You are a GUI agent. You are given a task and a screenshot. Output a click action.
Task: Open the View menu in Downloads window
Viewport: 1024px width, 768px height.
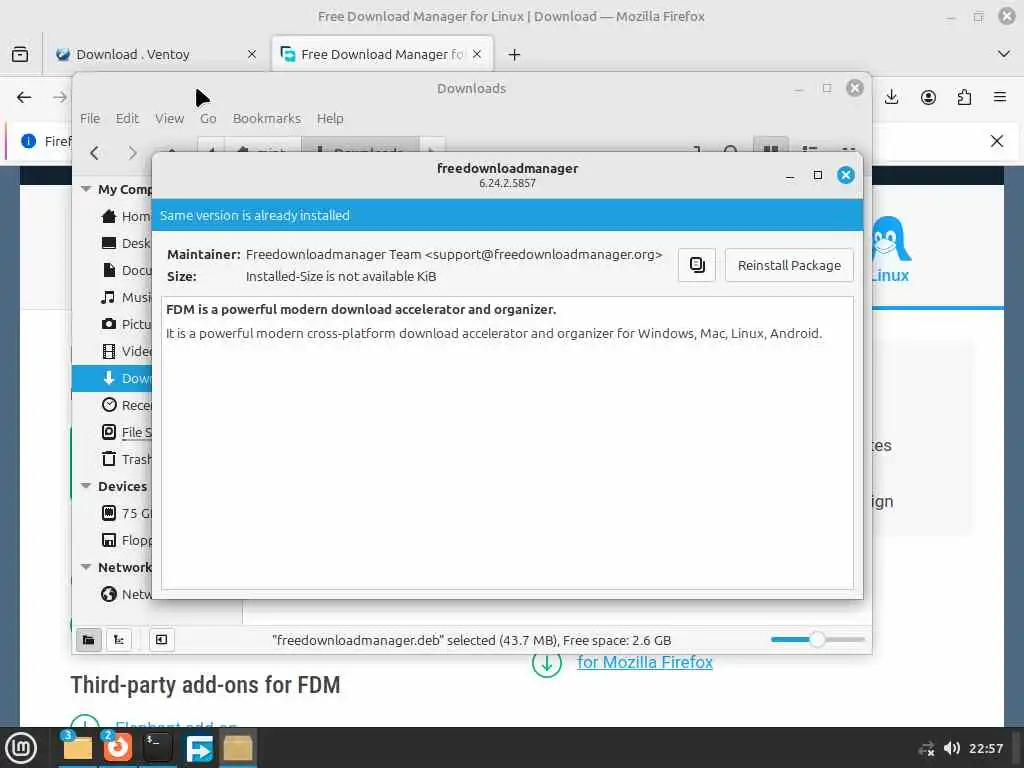pos(169,118)
